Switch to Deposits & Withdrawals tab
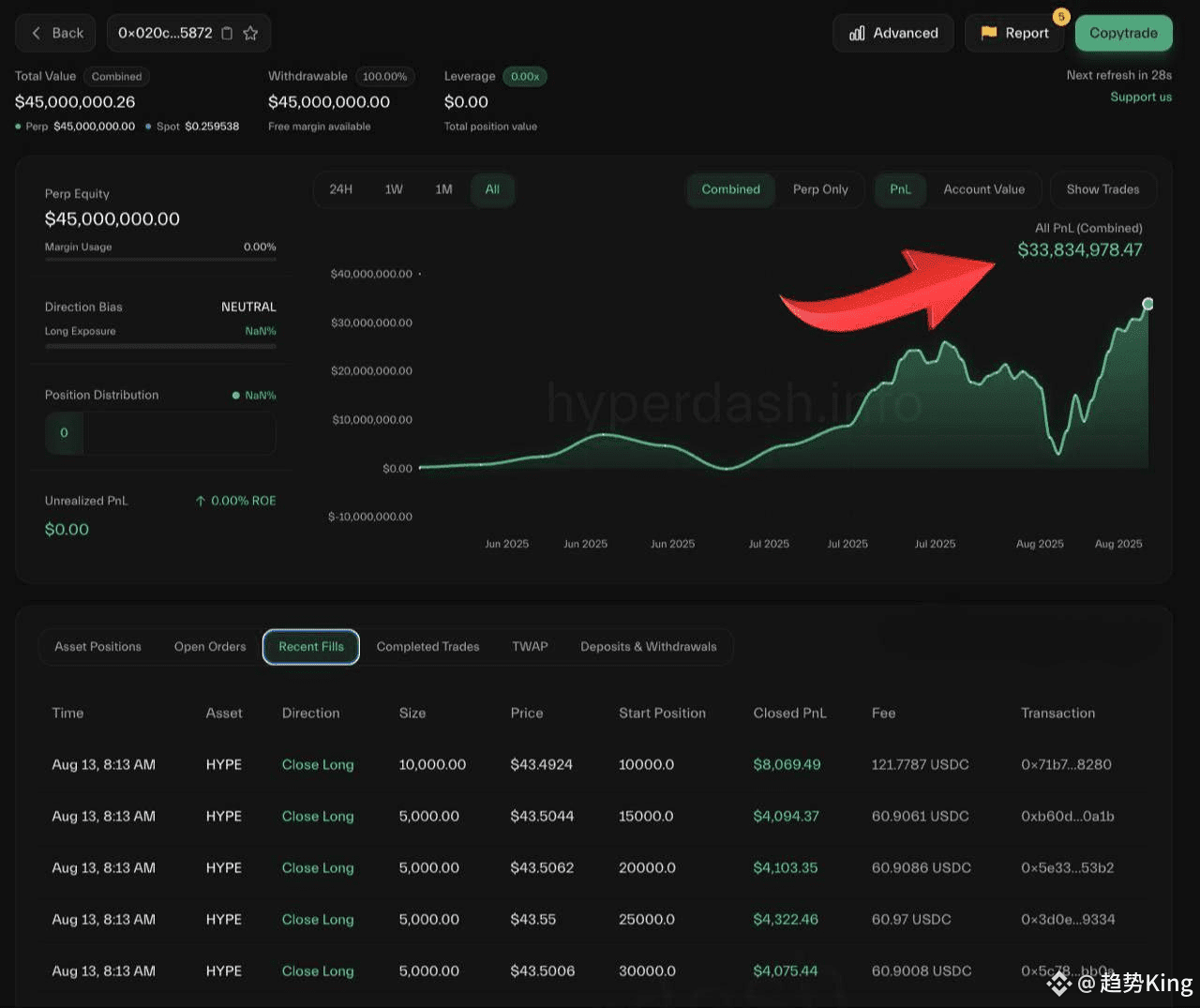Screen dimensions: 1200x1008 pyautogui.click(x=649, y=647)
